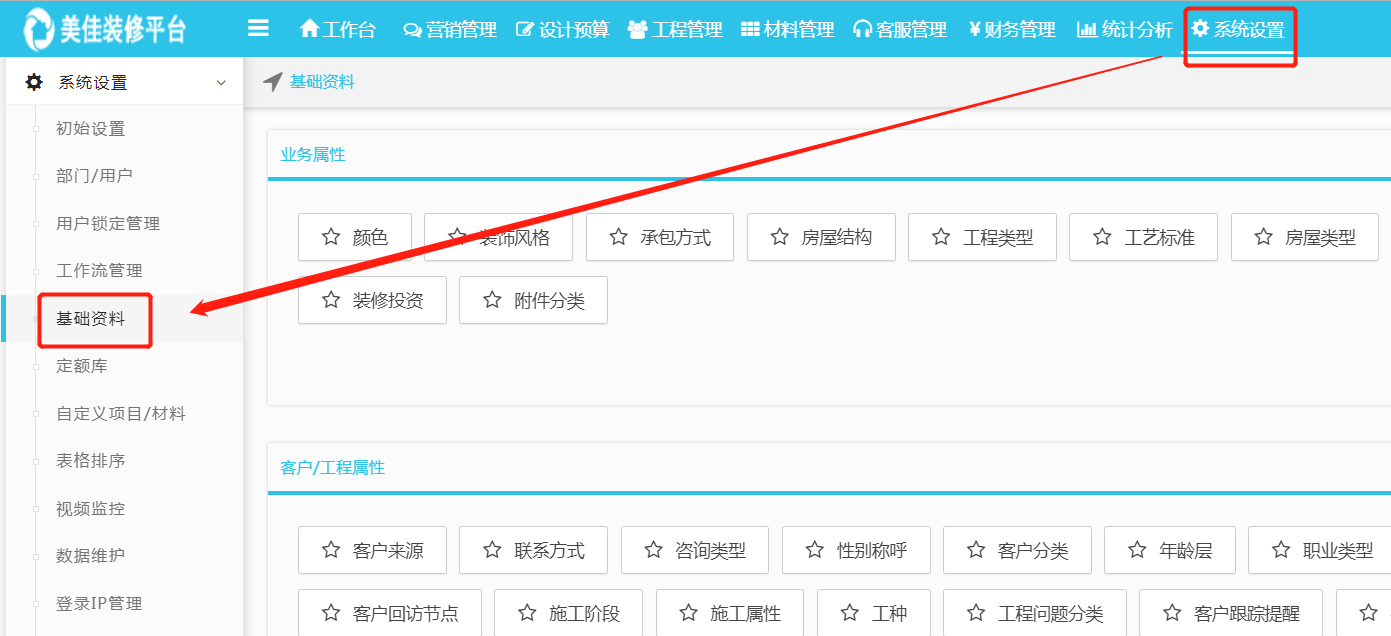Click the 营销管理 megaphone icon

(411, 29)
